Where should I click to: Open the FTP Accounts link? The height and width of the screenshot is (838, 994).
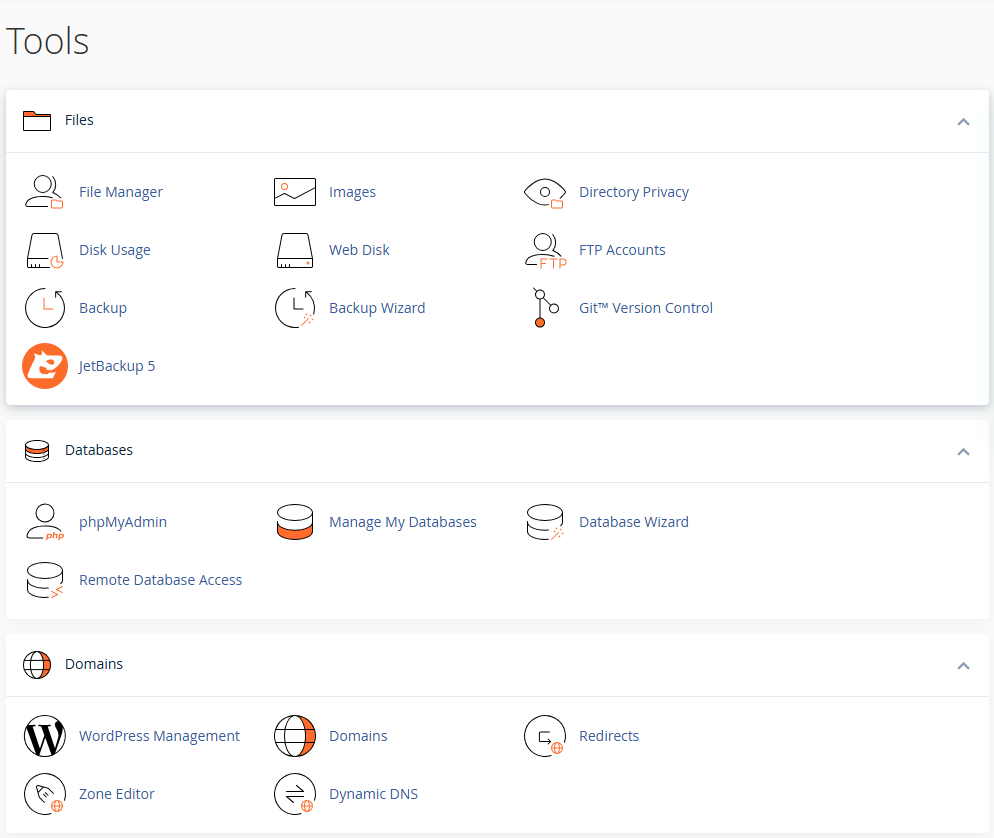point(623,250)
